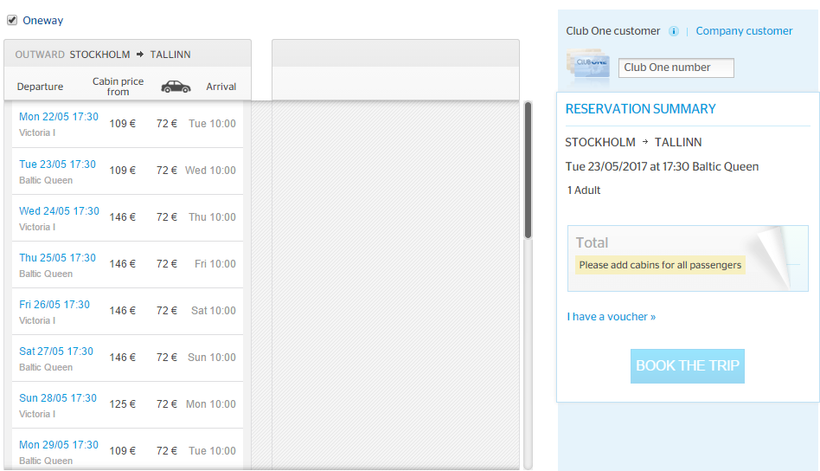Click the Cabin price from column header

click(118, 87)
